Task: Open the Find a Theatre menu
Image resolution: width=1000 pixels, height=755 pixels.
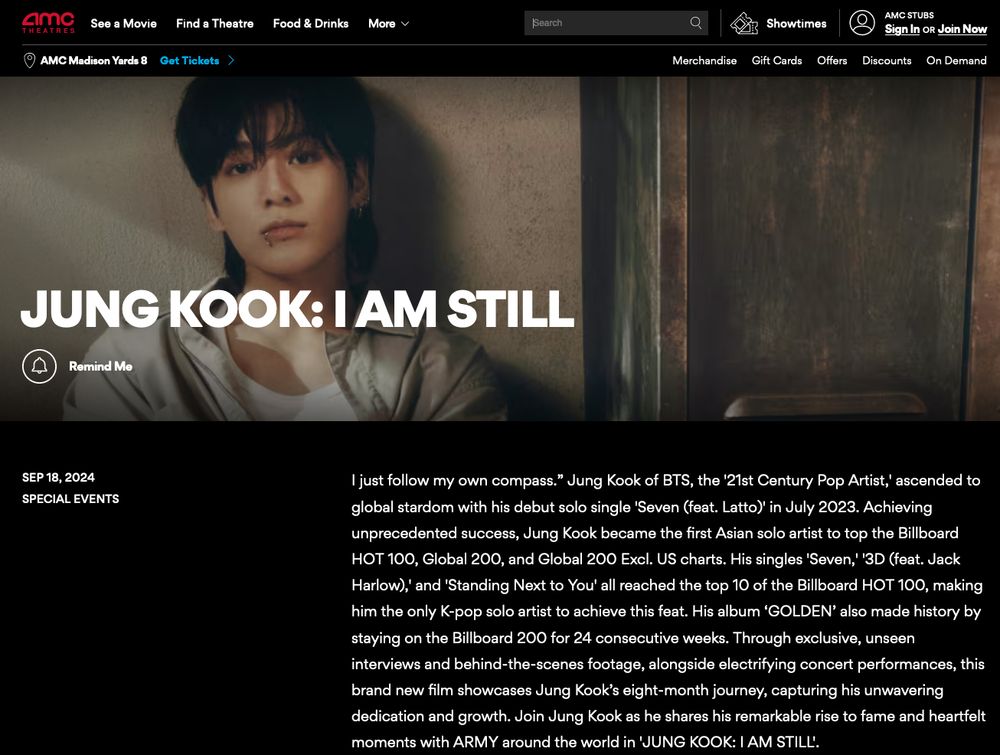Action: tap(215, 24)
